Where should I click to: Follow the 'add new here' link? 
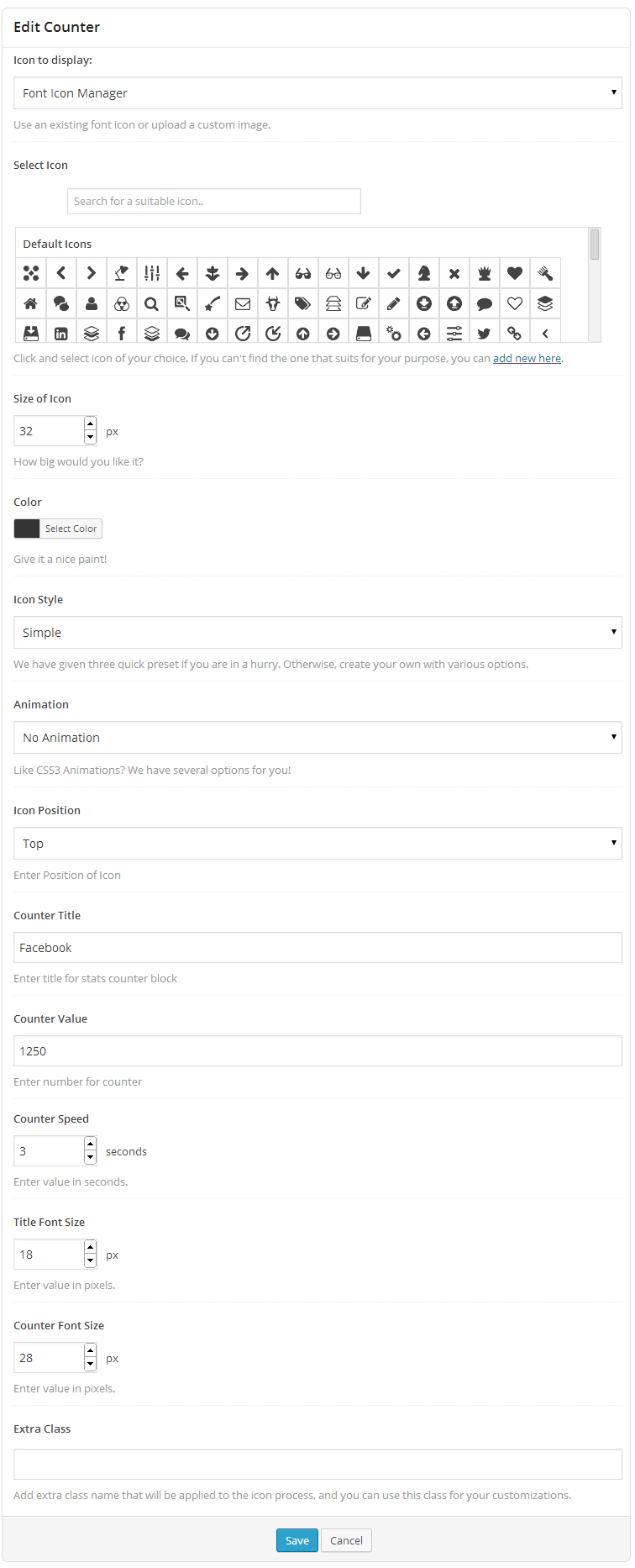coord(527,359)
